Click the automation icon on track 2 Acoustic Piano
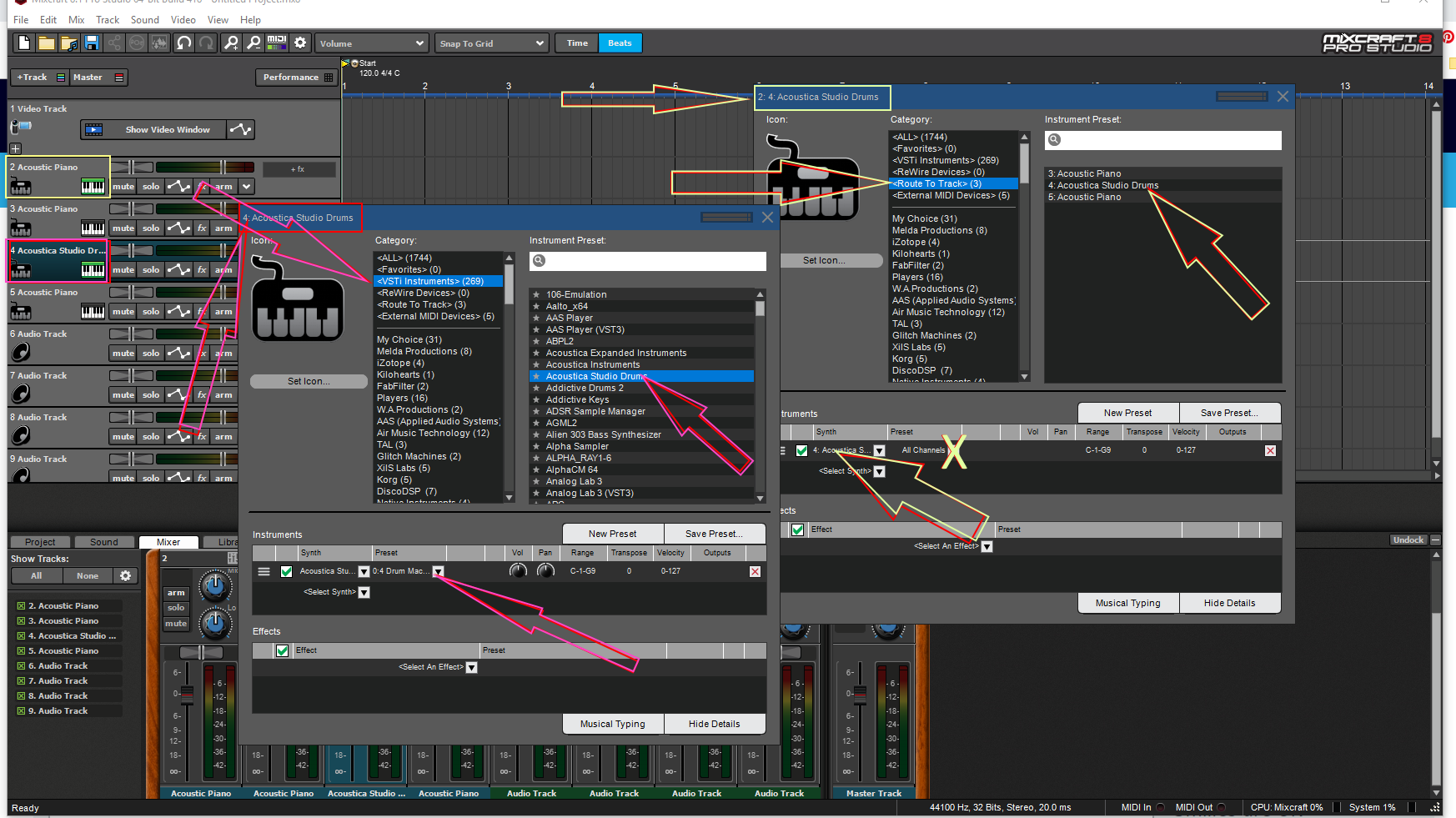Screen dimensions: 1456x818 tap(178, 186)
